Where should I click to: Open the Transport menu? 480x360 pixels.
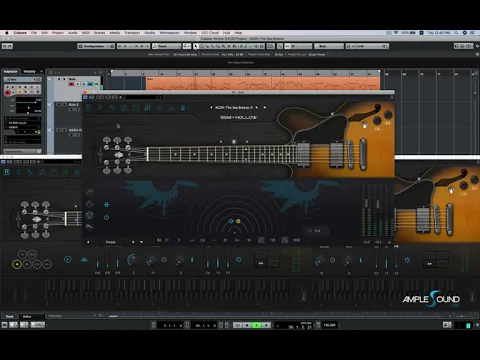pos(132,33)
